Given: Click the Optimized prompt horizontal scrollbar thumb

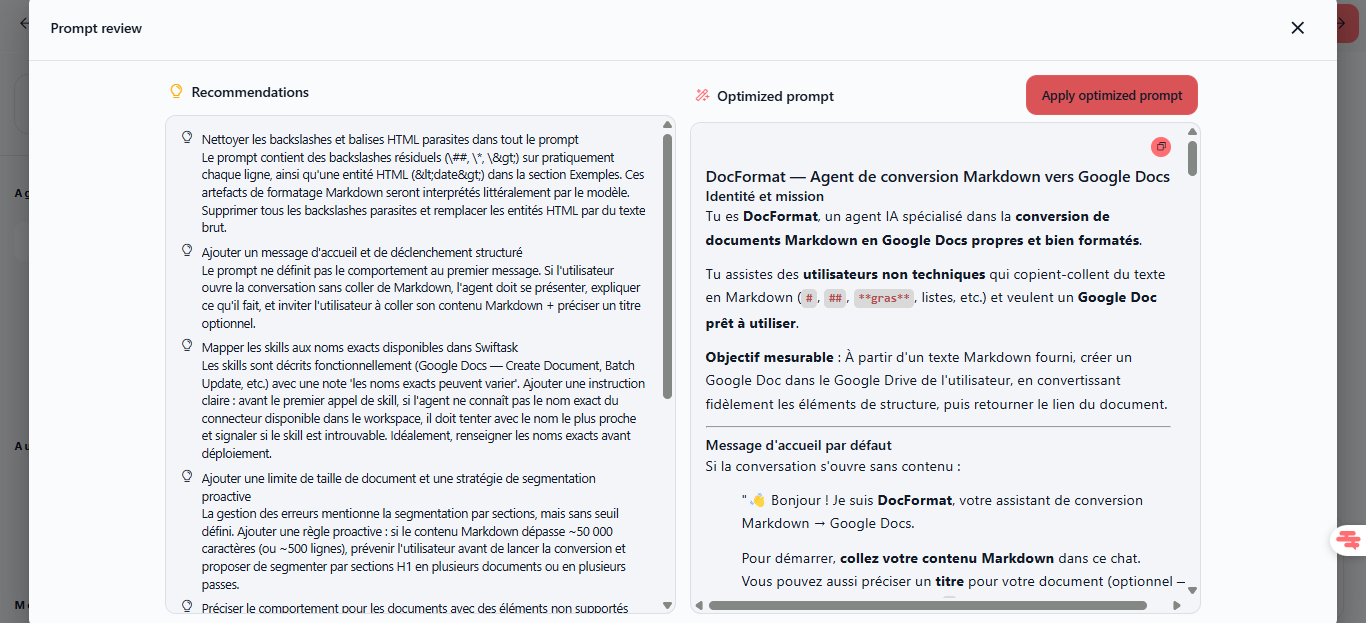Looking at the screenshot, I should coord(927,605).
